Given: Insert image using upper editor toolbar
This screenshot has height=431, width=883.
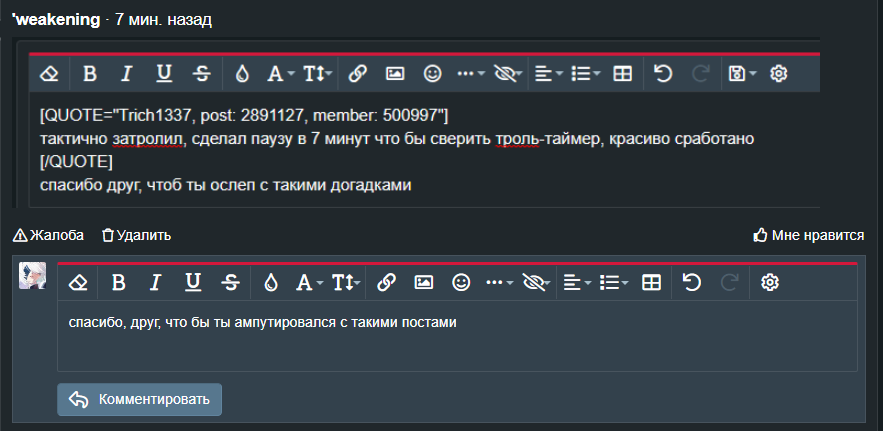Looking at the screenshot, I should 395,74.
